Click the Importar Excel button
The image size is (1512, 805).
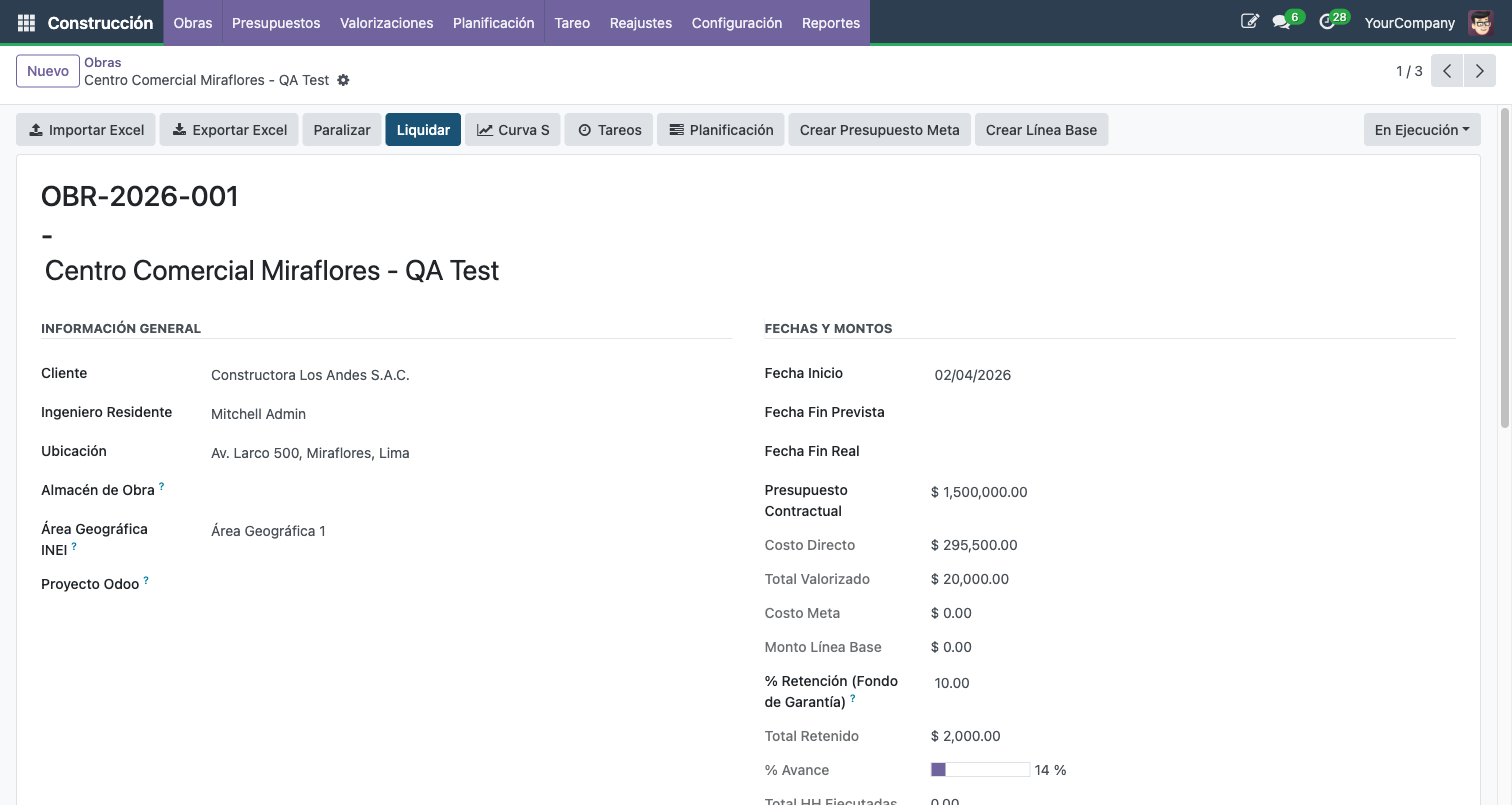point(86,130)
